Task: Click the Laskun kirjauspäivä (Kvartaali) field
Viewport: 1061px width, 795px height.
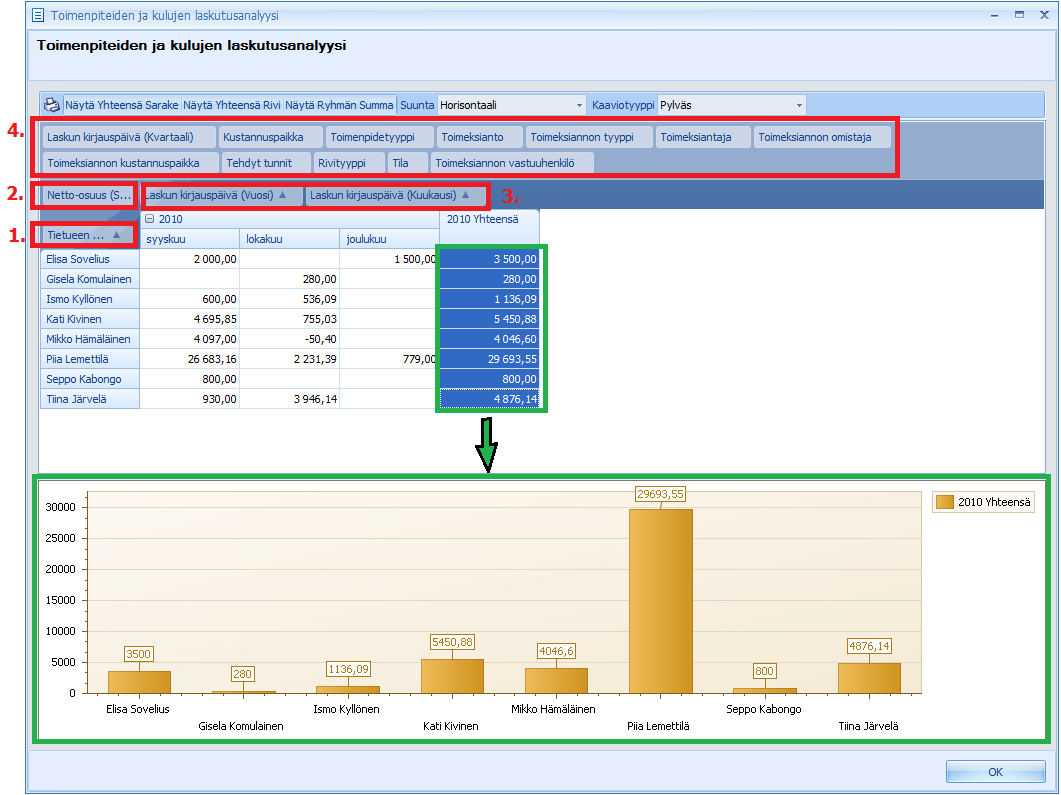Action: click(x=129, y=137)
